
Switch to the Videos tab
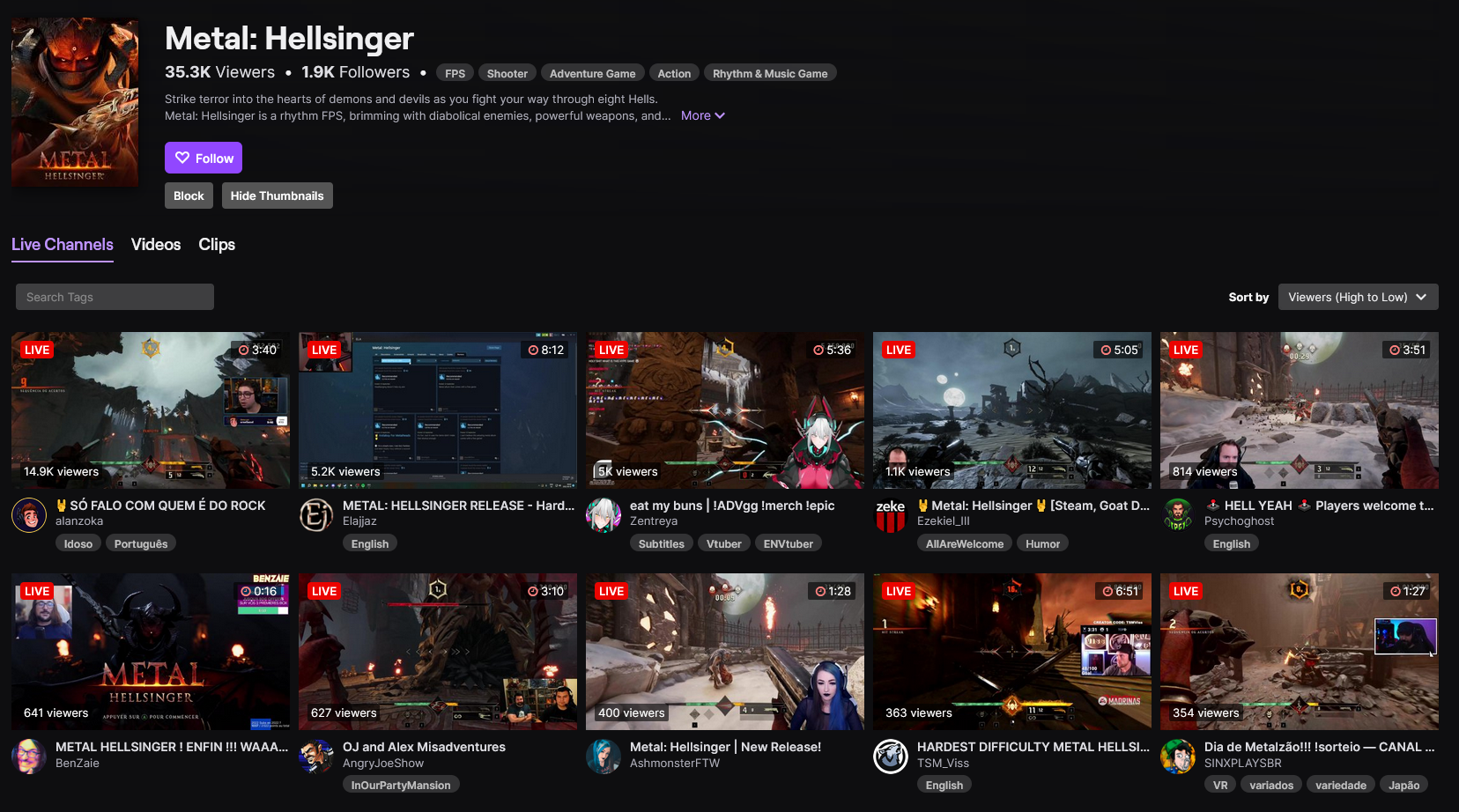tap(156, 245)
